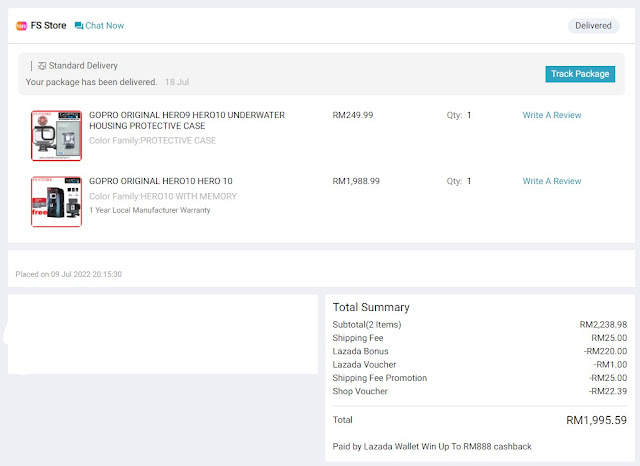Click the Chat Now speech bubble icon

[79, 26]
